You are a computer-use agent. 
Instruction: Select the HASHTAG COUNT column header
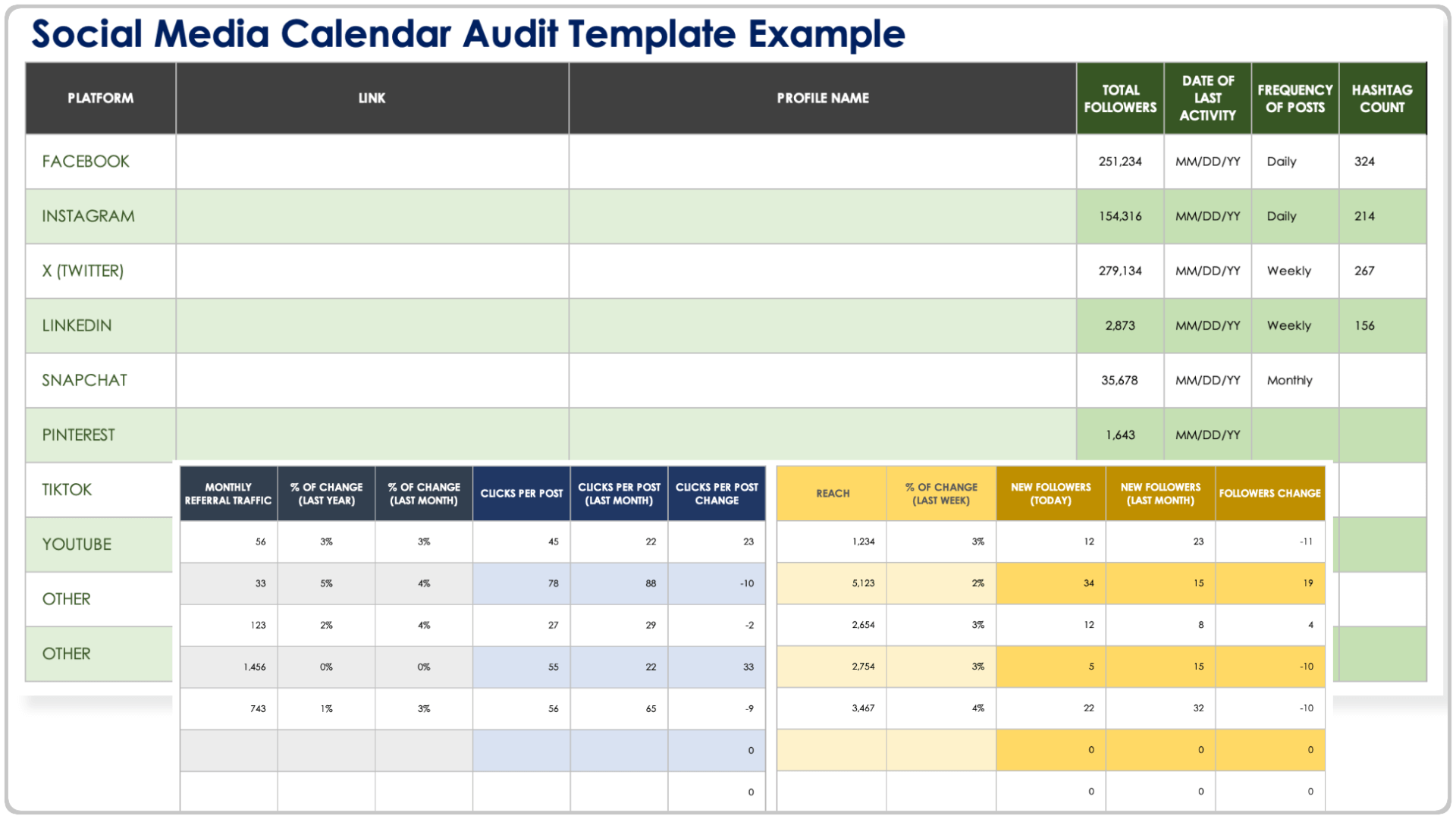pyautogui.click(x=1382, y=99)
